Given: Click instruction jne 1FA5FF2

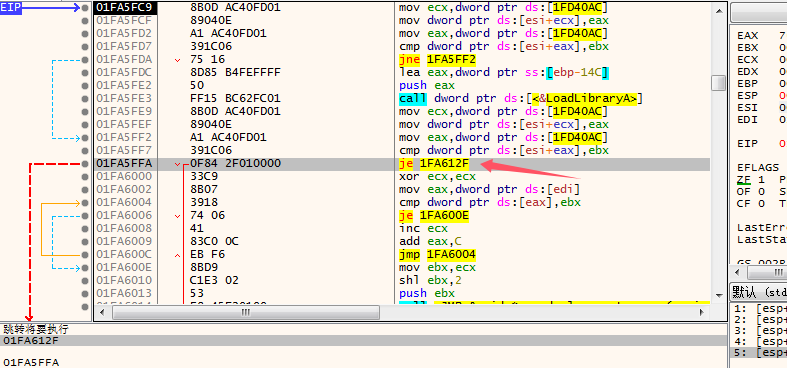Looking at the screenshot, I should pos(437,59).
